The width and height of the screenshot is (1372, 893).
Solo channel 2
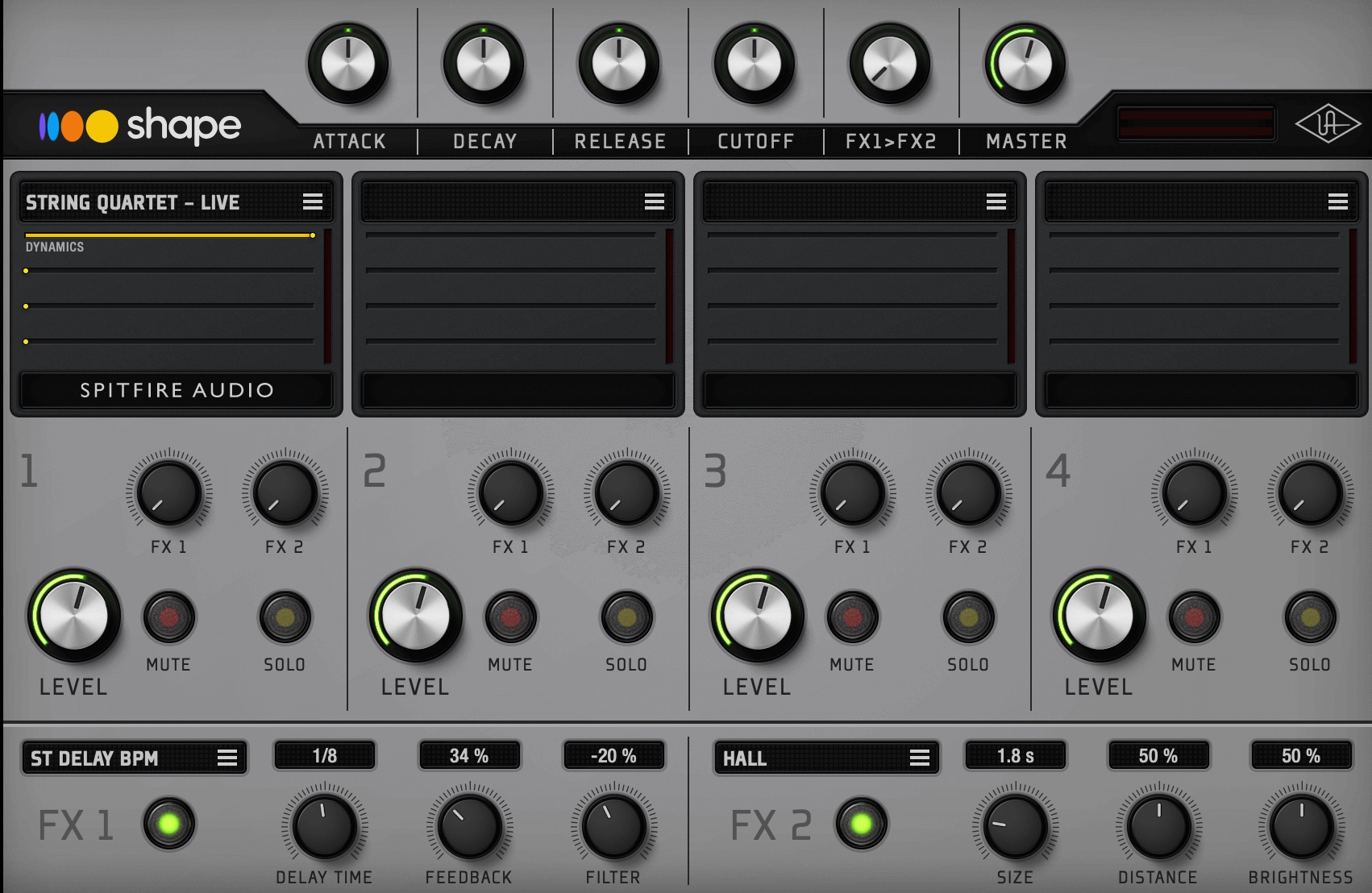point(626,618)
